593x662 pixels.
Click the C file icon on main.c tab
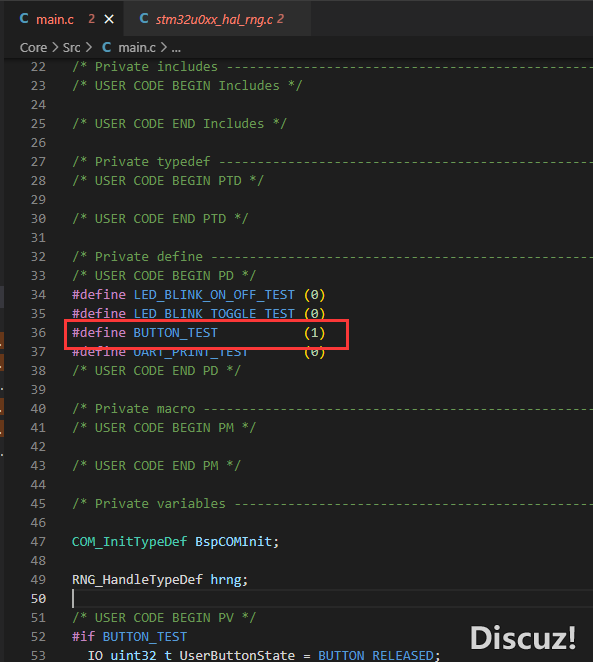coord(24,19)
